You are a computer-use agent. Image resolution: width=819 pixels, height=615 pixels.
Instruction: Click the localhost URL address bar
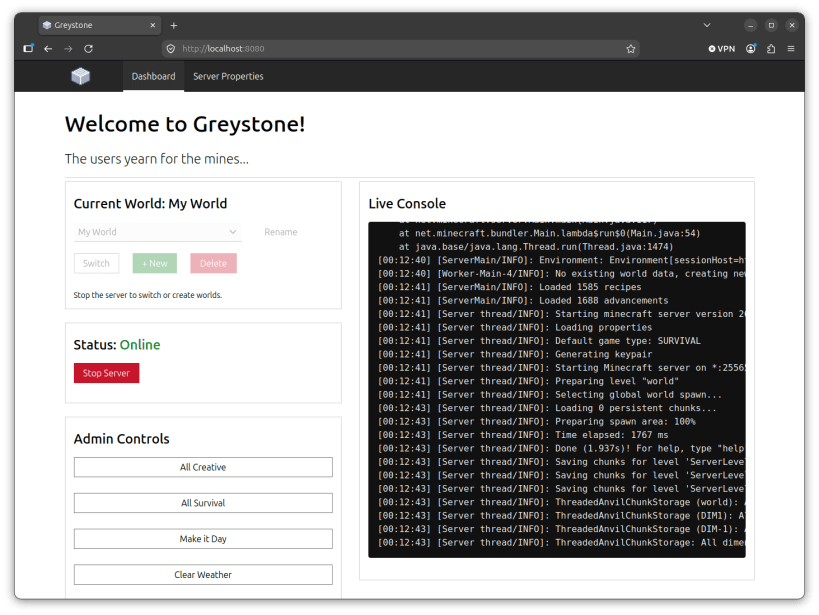click(x=401, y=49)
